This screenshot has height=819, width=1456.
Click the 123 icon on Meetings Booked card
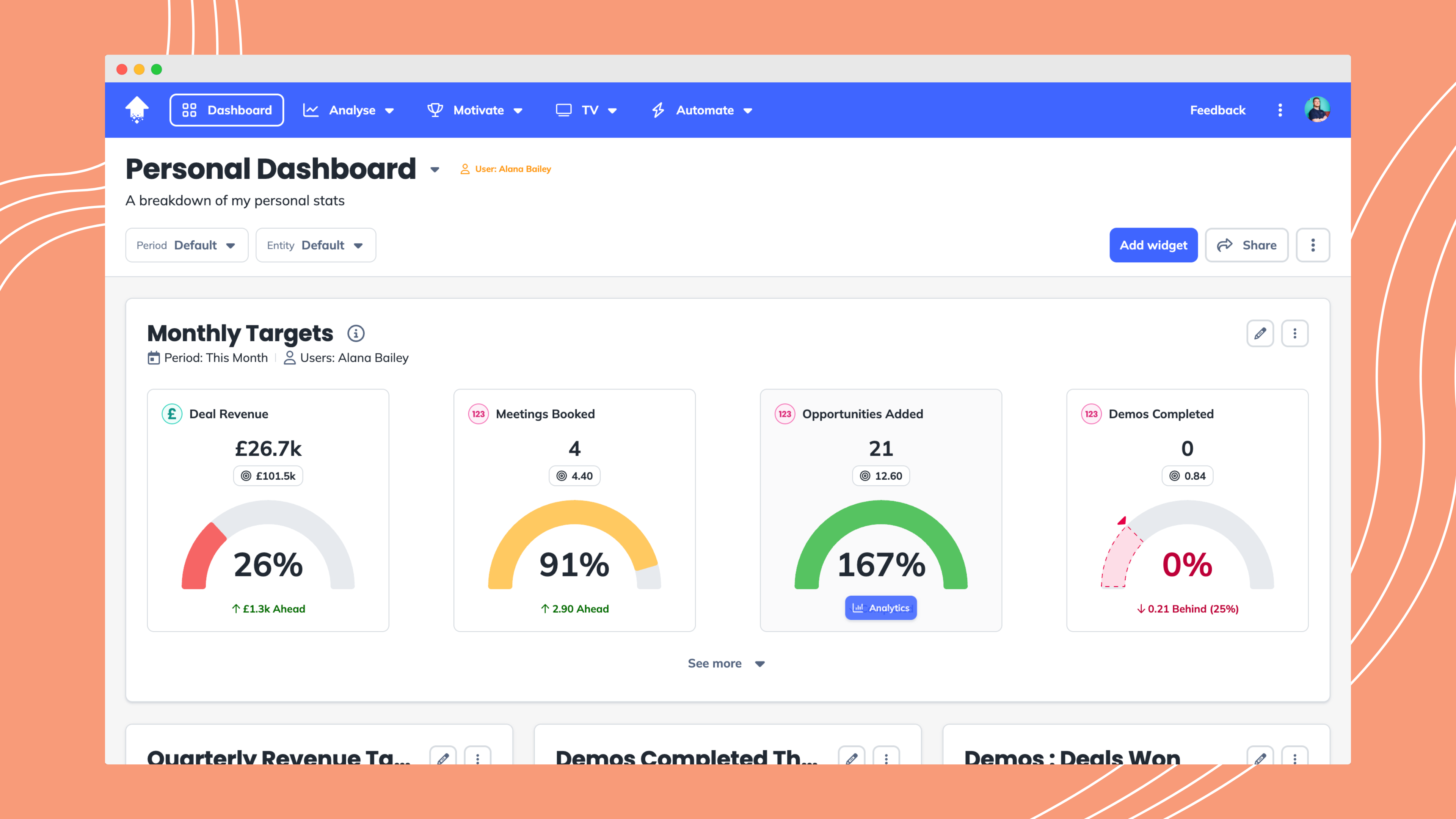478,413
